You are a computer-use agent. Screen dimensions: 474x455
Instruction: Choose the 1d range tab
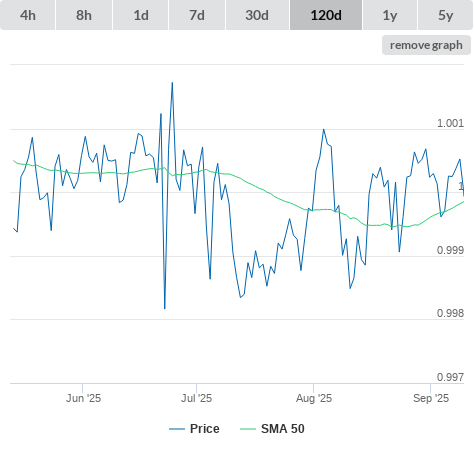[141, 15]
